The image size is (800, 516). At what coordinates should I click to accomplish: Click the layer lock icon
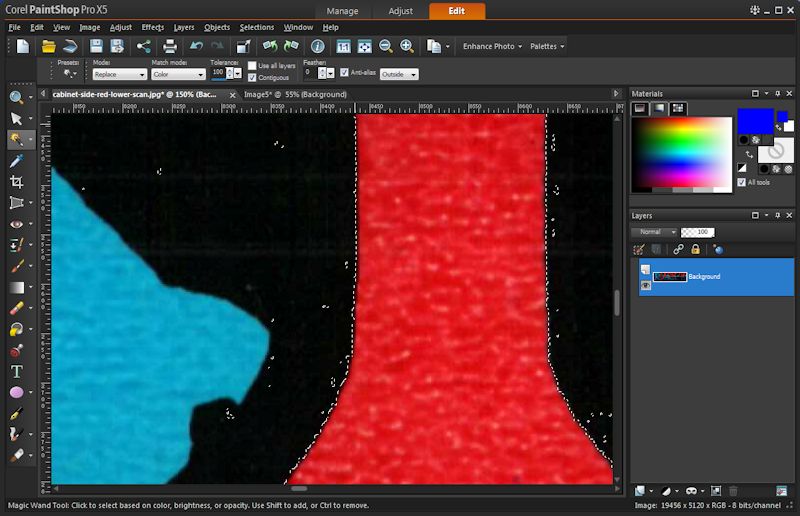pyautogui.click(x=697, y=249)
